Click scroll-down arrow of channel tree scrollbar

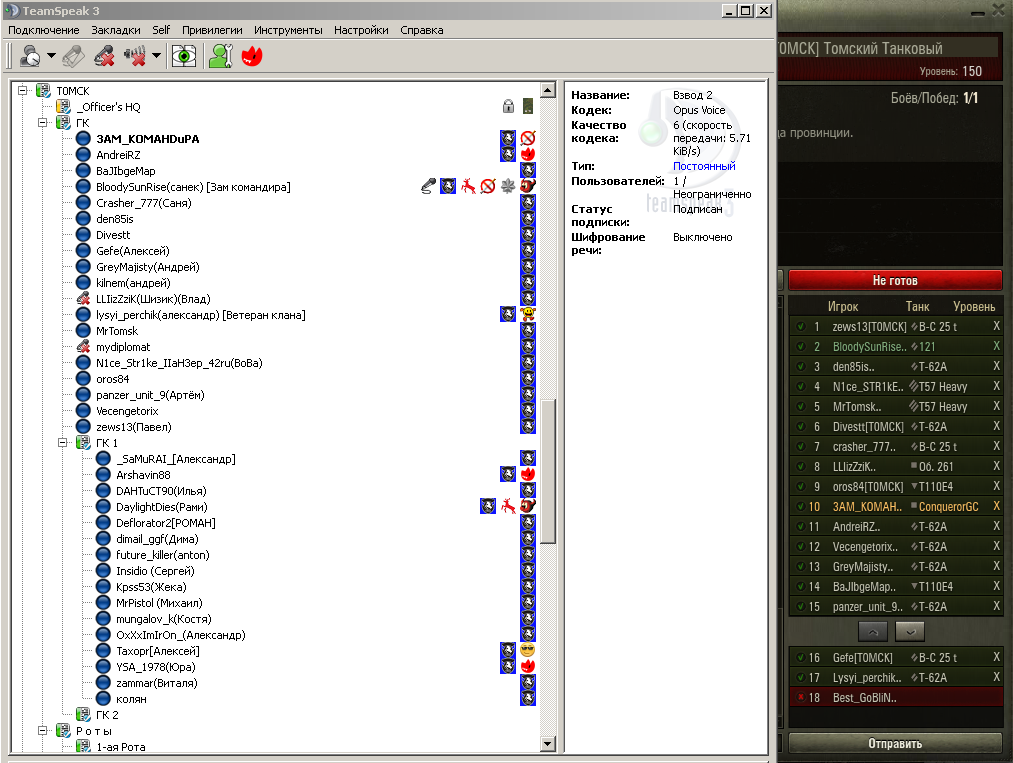(x=548, y=744)
